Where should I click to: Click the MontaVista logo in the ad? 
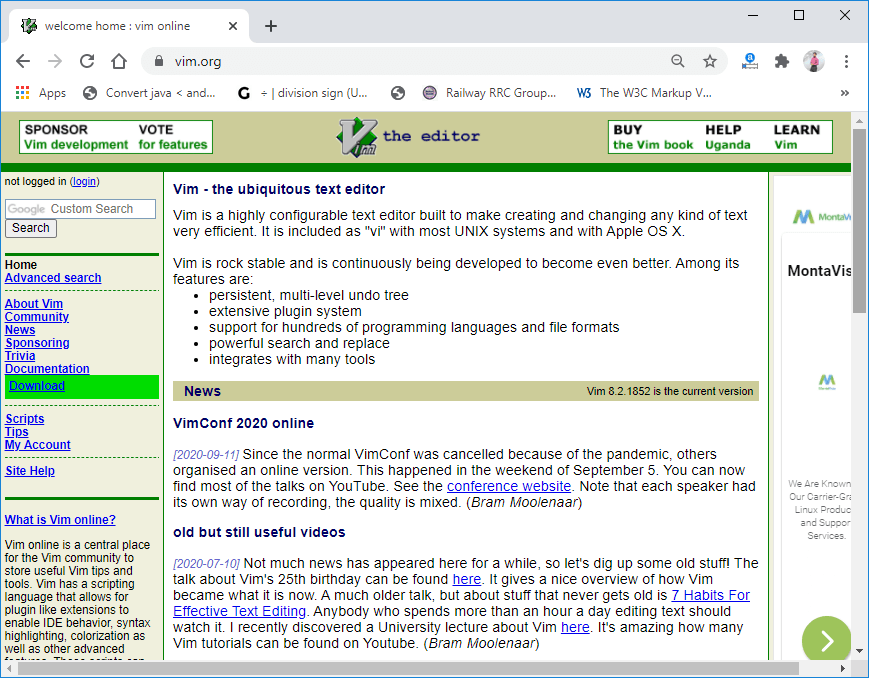point(821,216)
